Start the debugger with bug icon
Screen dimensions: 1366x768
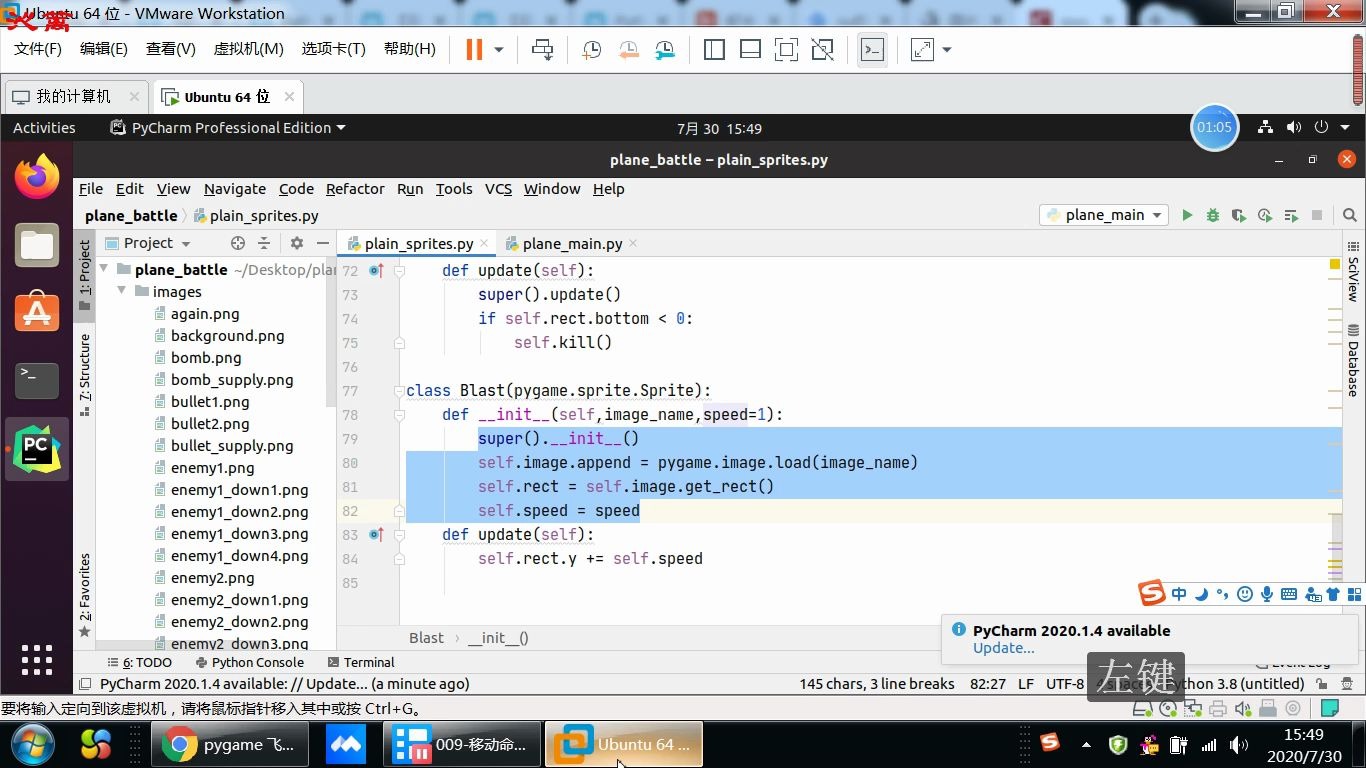(x=1211, y=215)
